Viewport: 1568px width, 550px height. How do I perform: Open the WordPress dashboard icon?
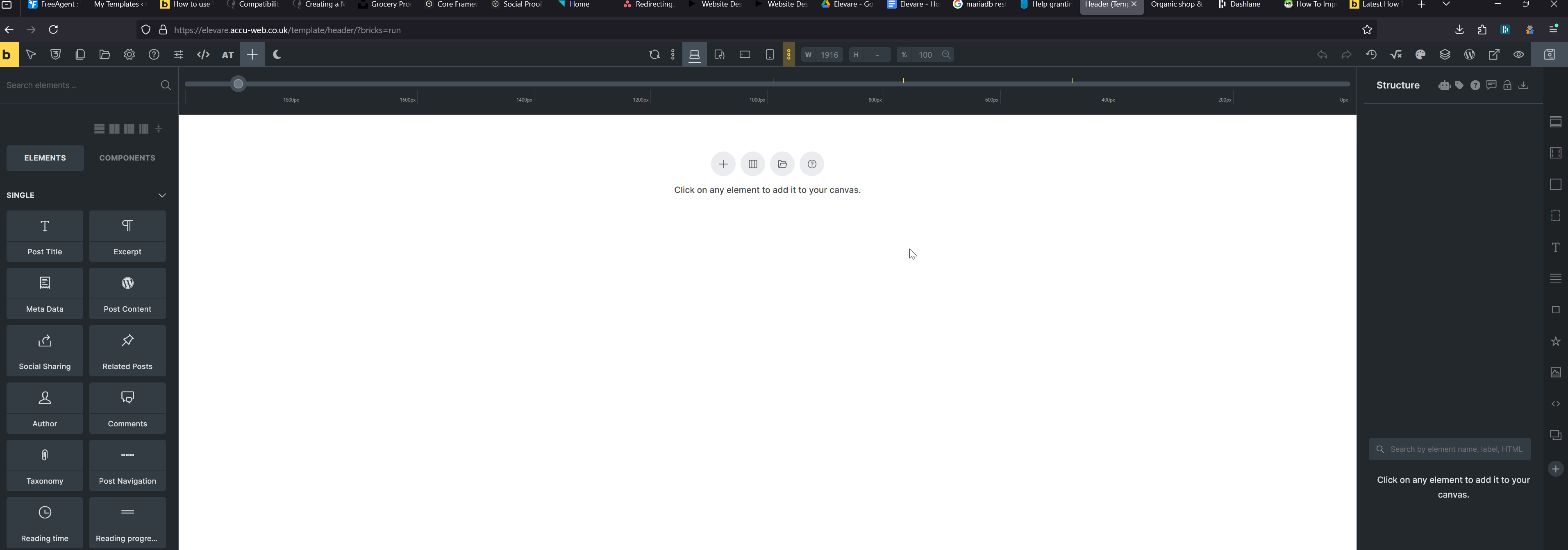point(1469,55)
